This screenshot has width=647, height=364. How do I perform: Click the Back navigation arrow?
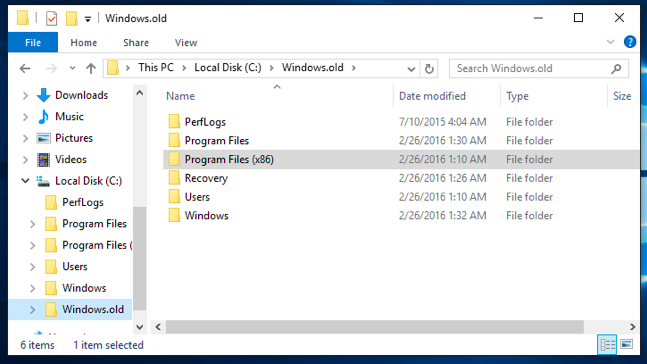pyautogui.click(x=25, y=69)
